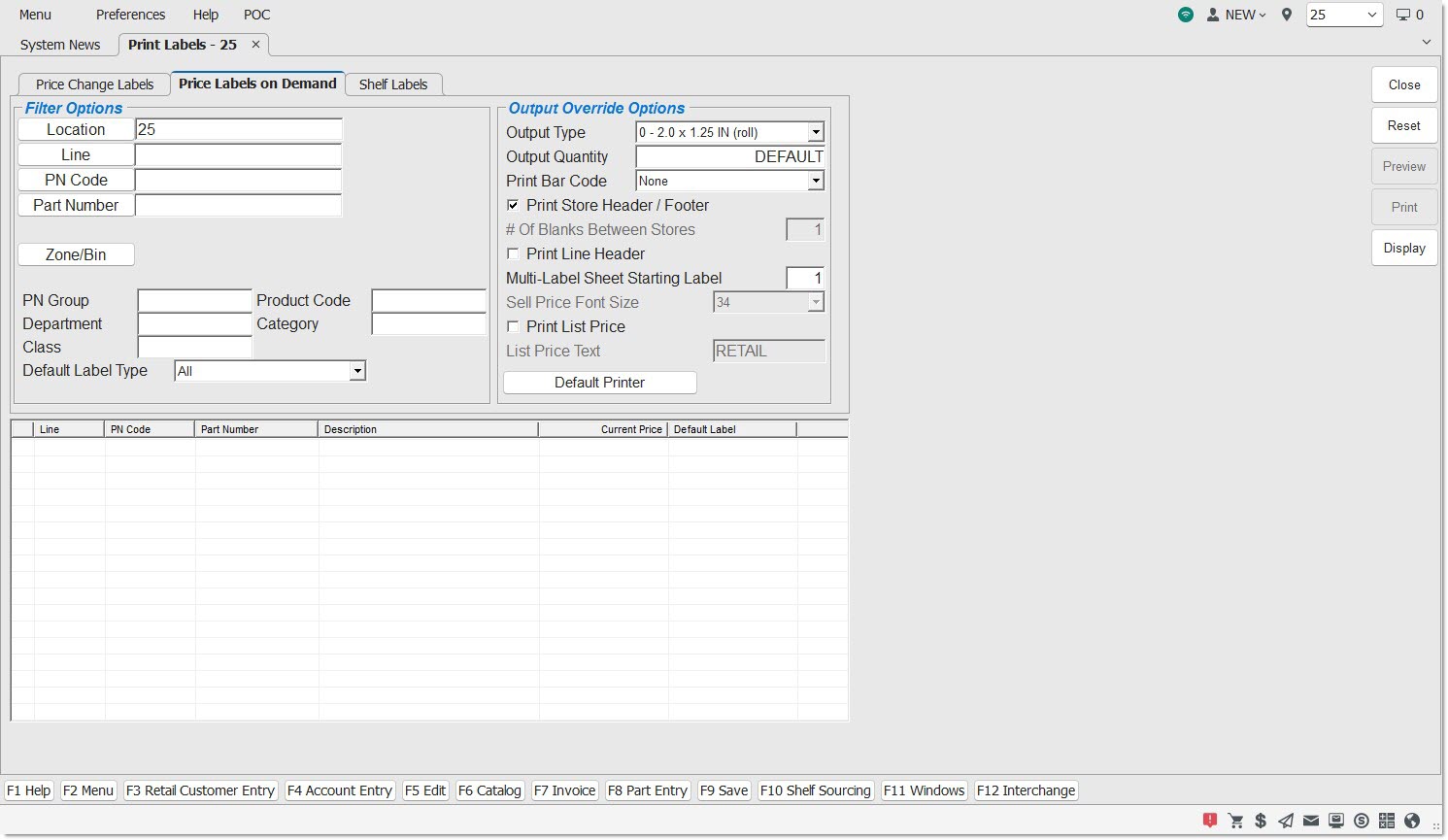Click the calculator icon in status bar
This screenshot has height=840, width=1448.
click(x=1387, y=821)
